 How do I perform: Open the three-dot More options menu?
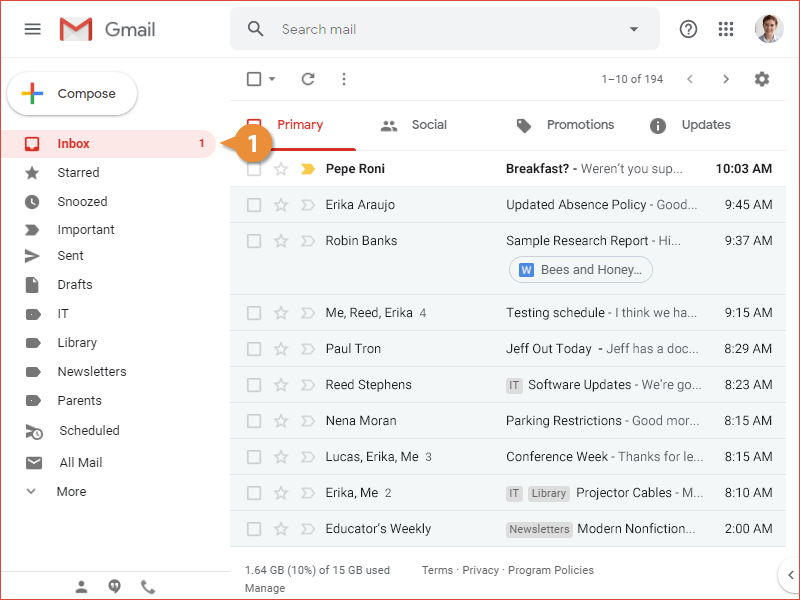click(x=344, y=79)
